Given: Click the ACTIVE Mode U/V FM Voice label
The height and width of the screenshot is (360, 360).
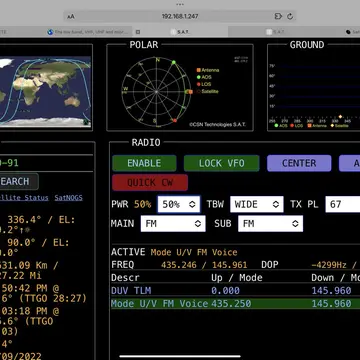Looking at the screenshot, I should (174, 252).
